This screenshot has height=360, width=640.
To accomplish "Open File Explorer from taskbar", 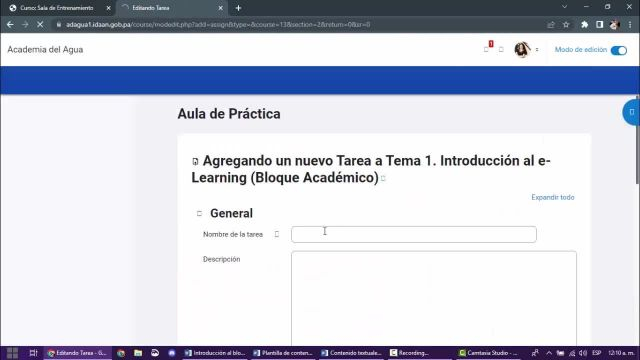I will point(138,353).
